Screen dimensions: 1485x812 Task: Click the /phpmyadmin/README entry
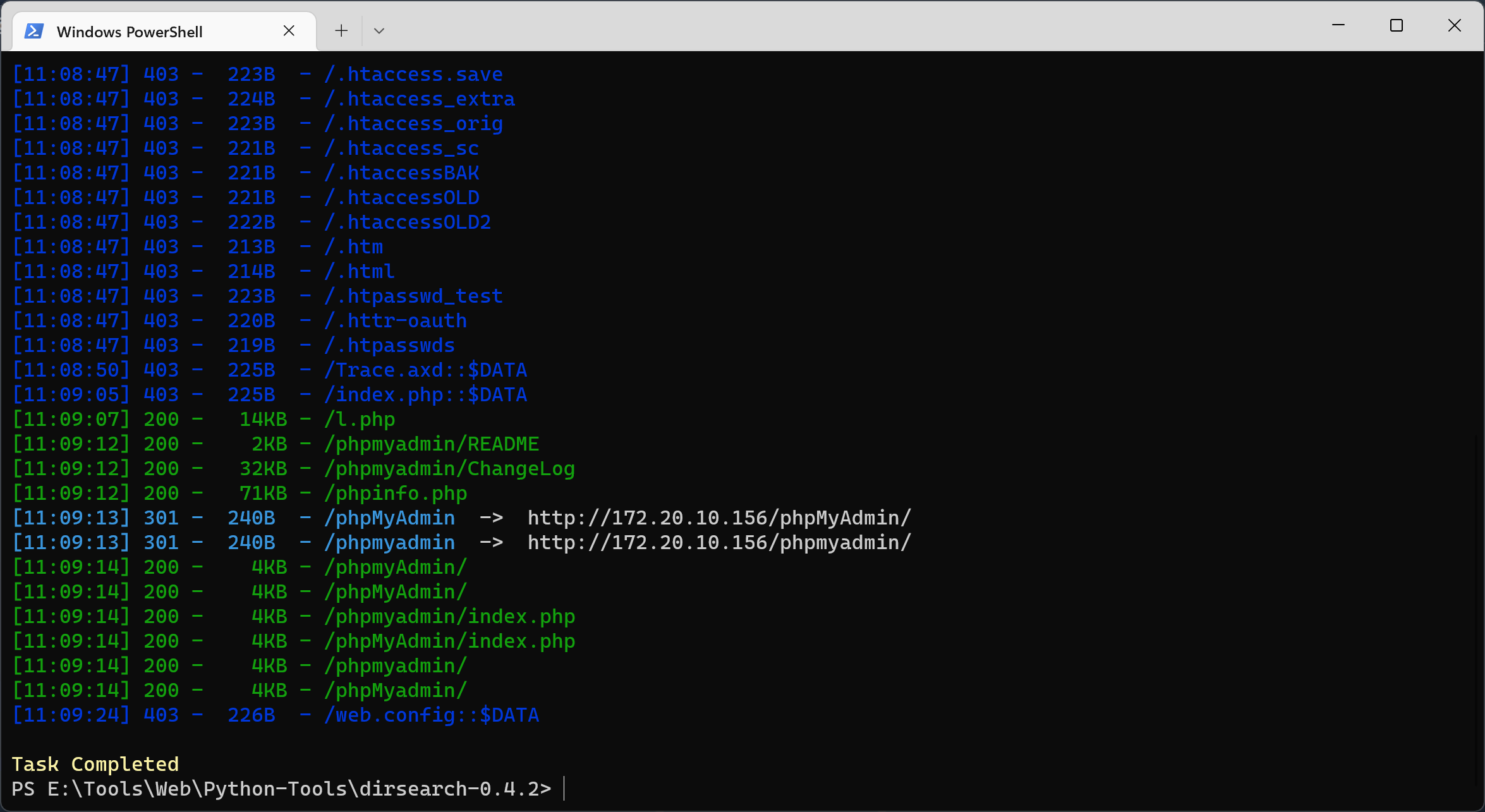point(431,444)
